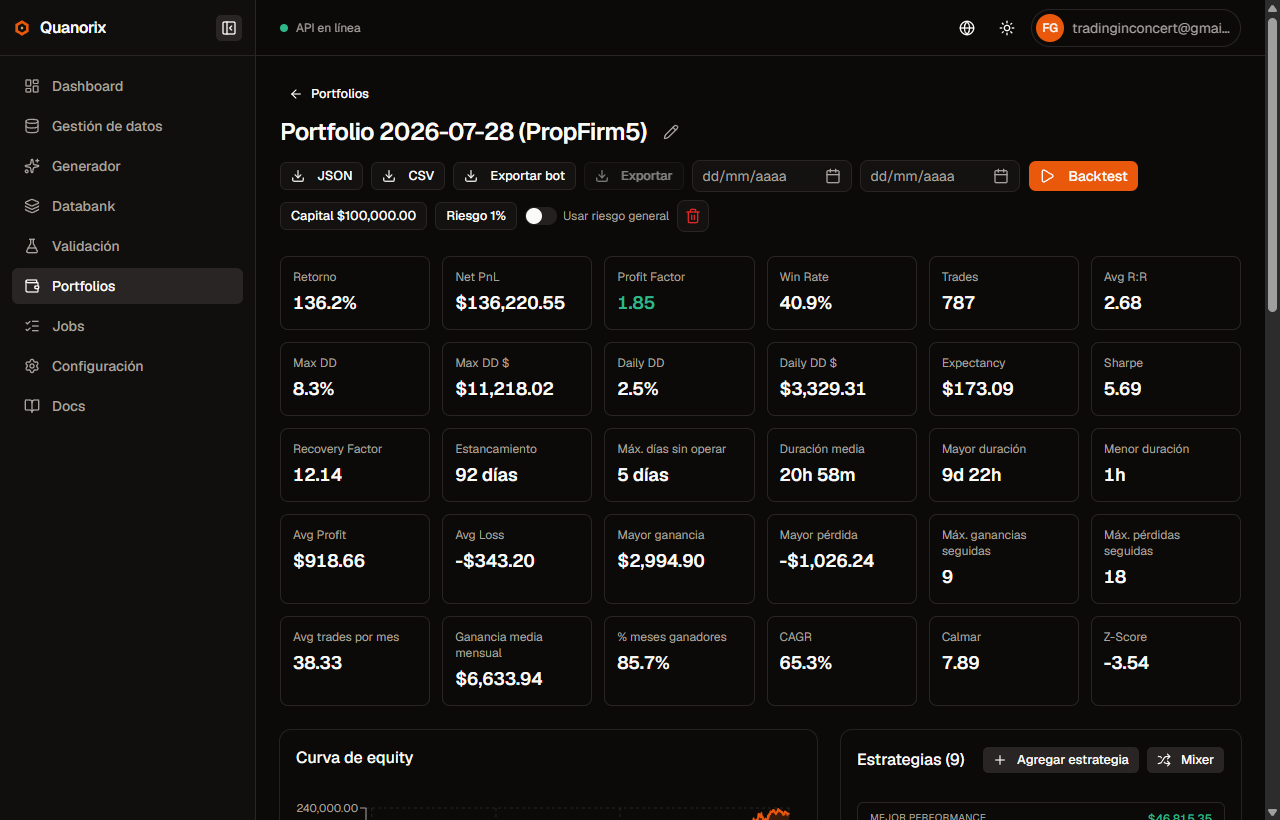Click the API en línea status
This screenshot has height=820, width=1280.
click(x=320, y=28)
